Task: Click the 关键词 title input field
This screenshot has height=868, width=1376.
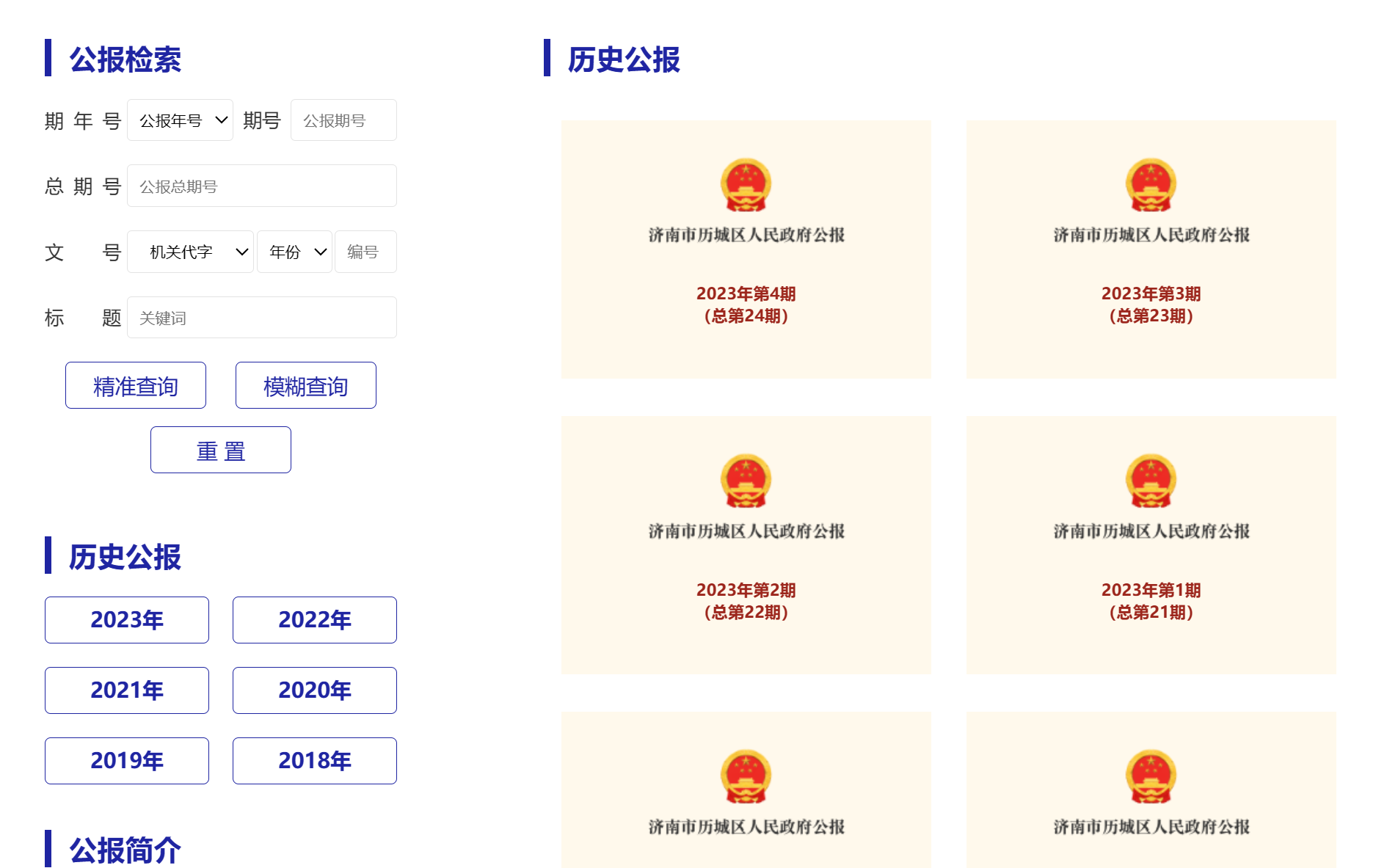Action: click(x=262, y=318)
